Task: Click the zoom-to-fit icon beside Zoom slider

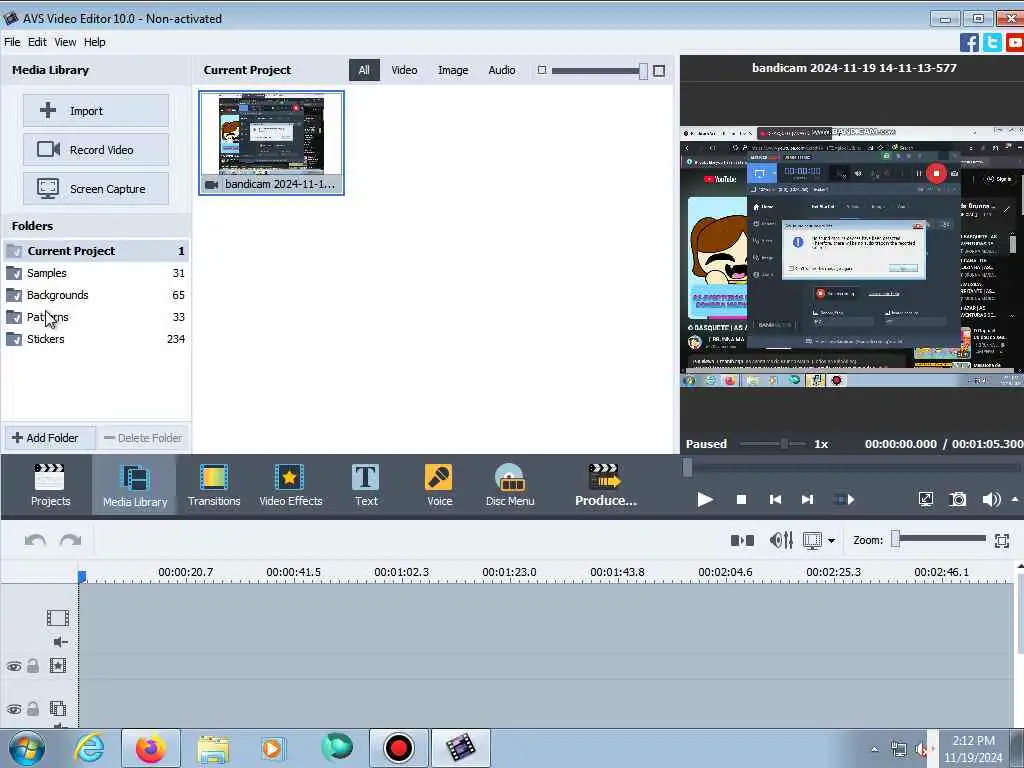Action: [x=1002, y=540]
